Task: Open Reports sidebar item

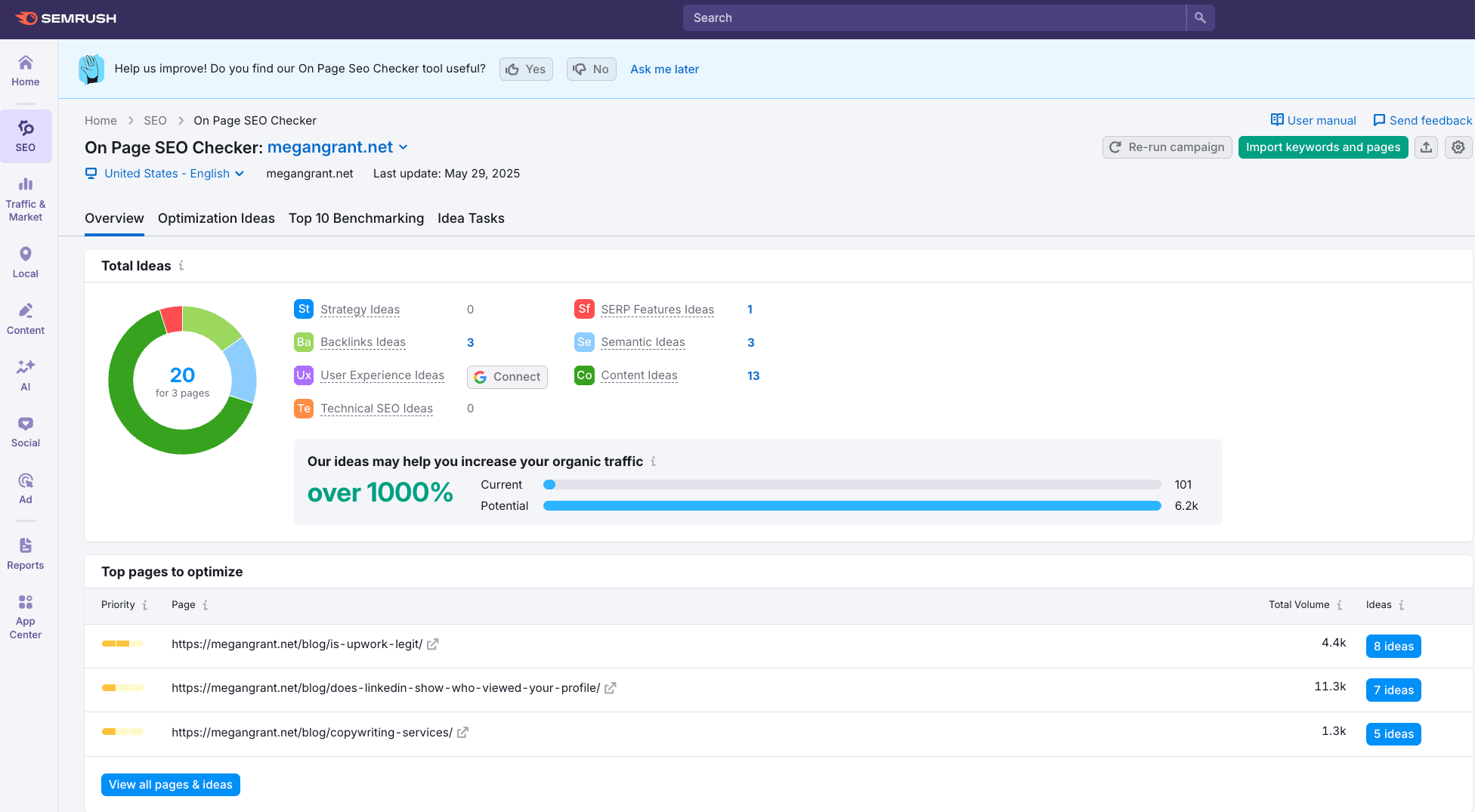Action: (26, 554)
